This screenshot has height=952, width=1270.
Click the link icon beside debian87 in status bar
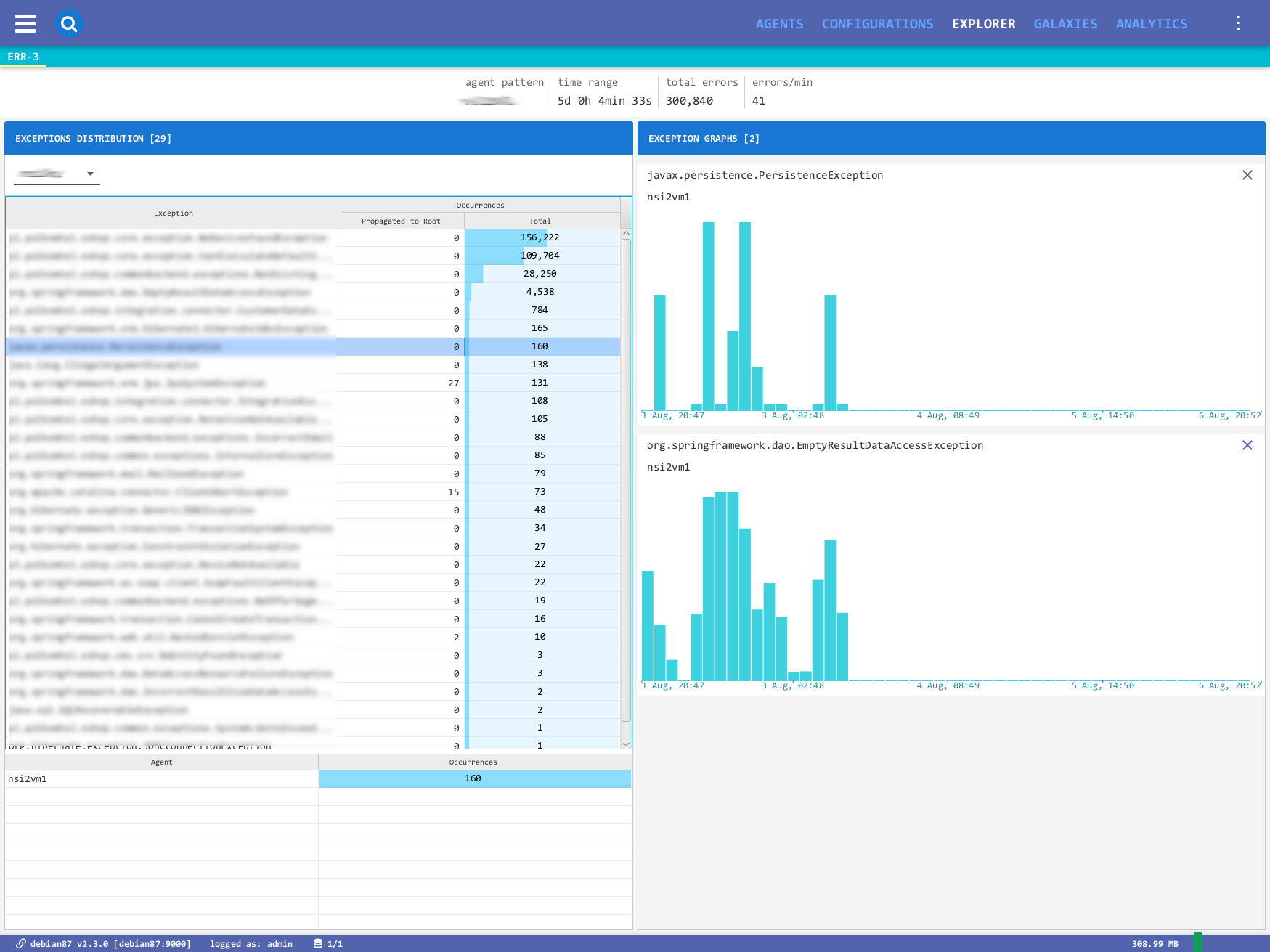click(x=21, y=943)
